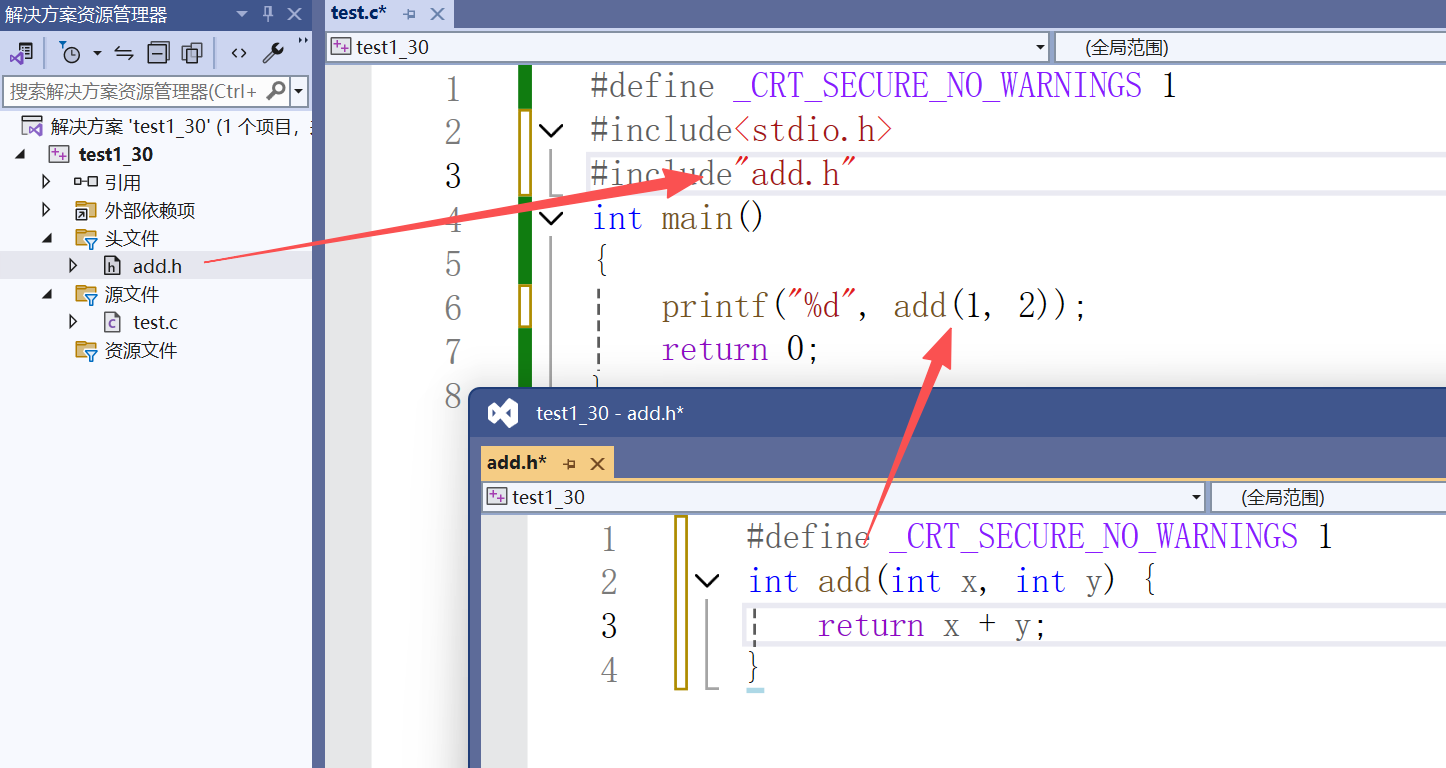Screen dimensions: 1446x768
Task: Click the magnifier icon in the search box
Action: 276,91
